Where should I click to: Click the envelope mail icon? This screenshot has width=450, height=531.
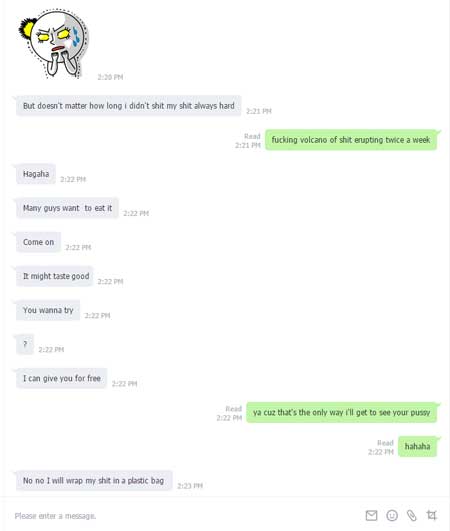(x=371, y=515)
